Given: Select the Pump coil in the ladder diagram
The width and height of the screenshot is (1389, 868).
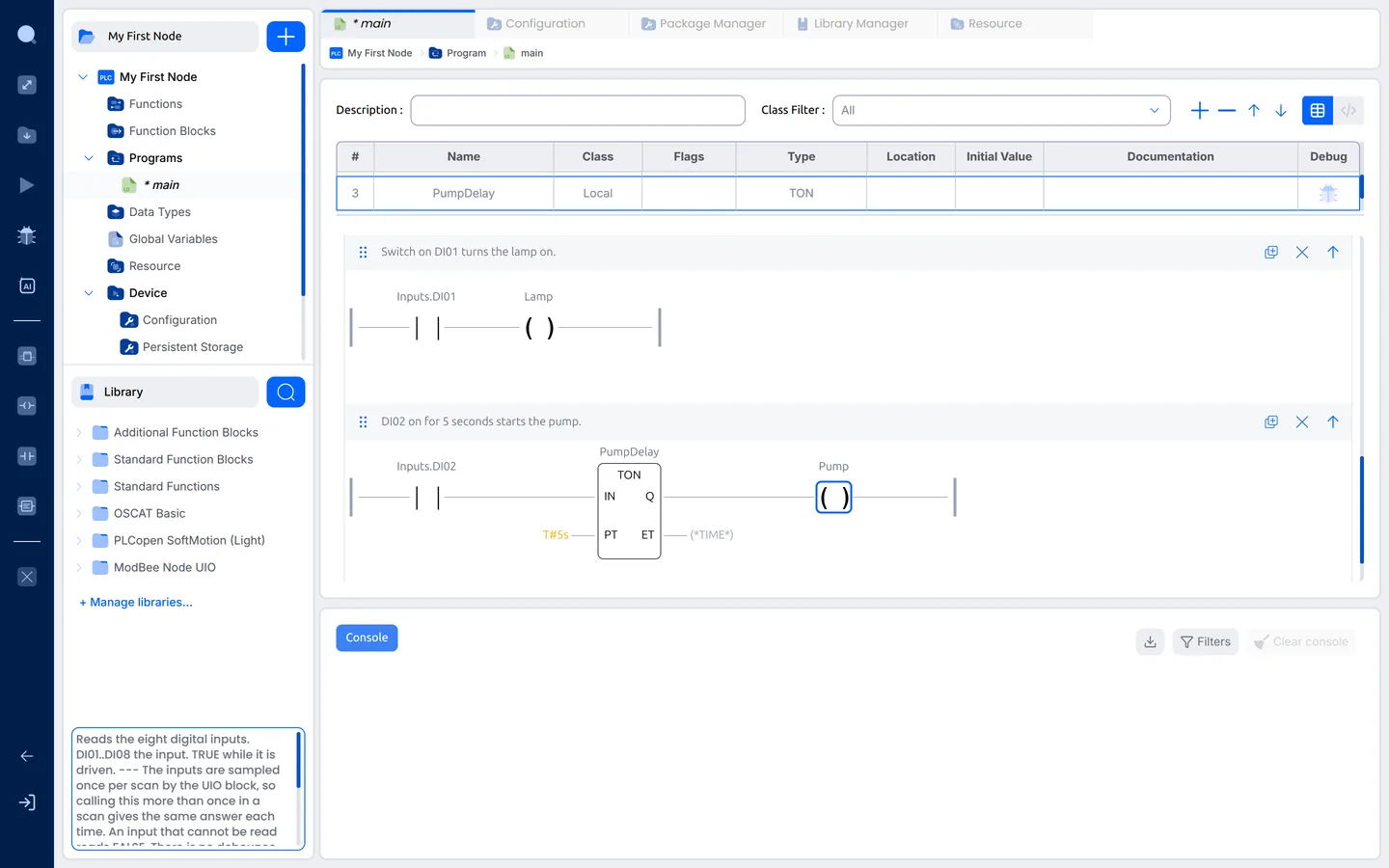Looking at the screenshot, I should point(834,498).
